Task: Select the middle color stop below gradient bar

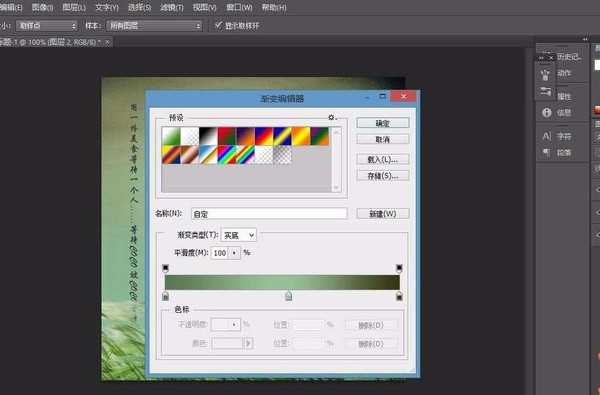Action: 289,296
